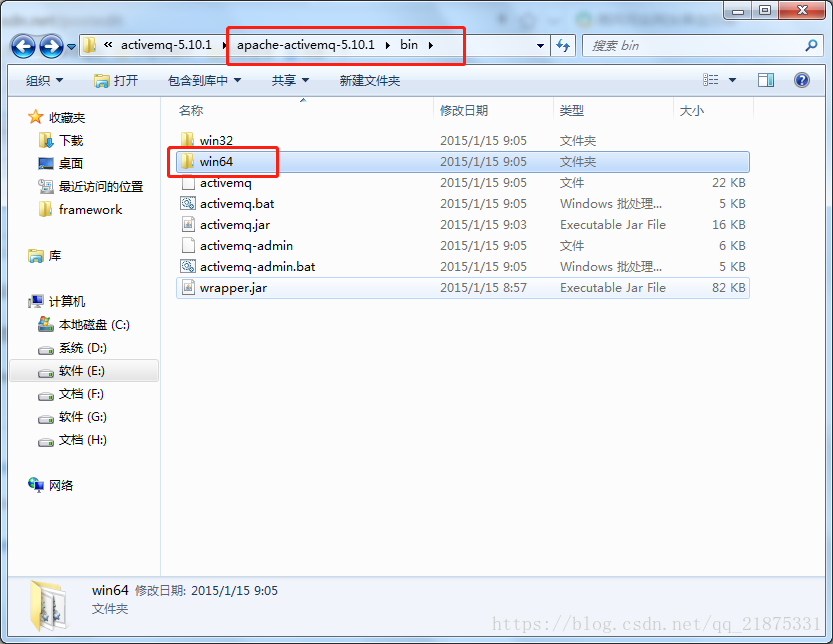Open 计算机 in navigation pane
The width and height of the screenshot is (833, 644).
point(66,302)
